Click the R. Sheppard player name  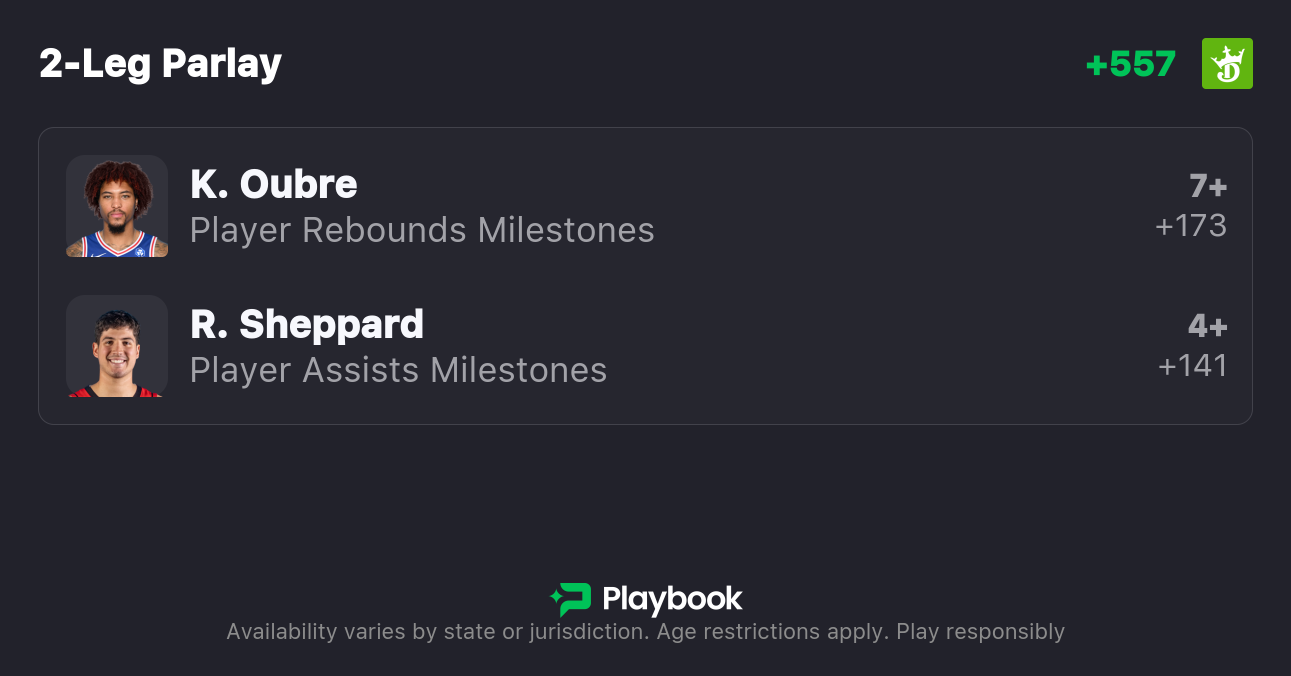coord(306,324)
